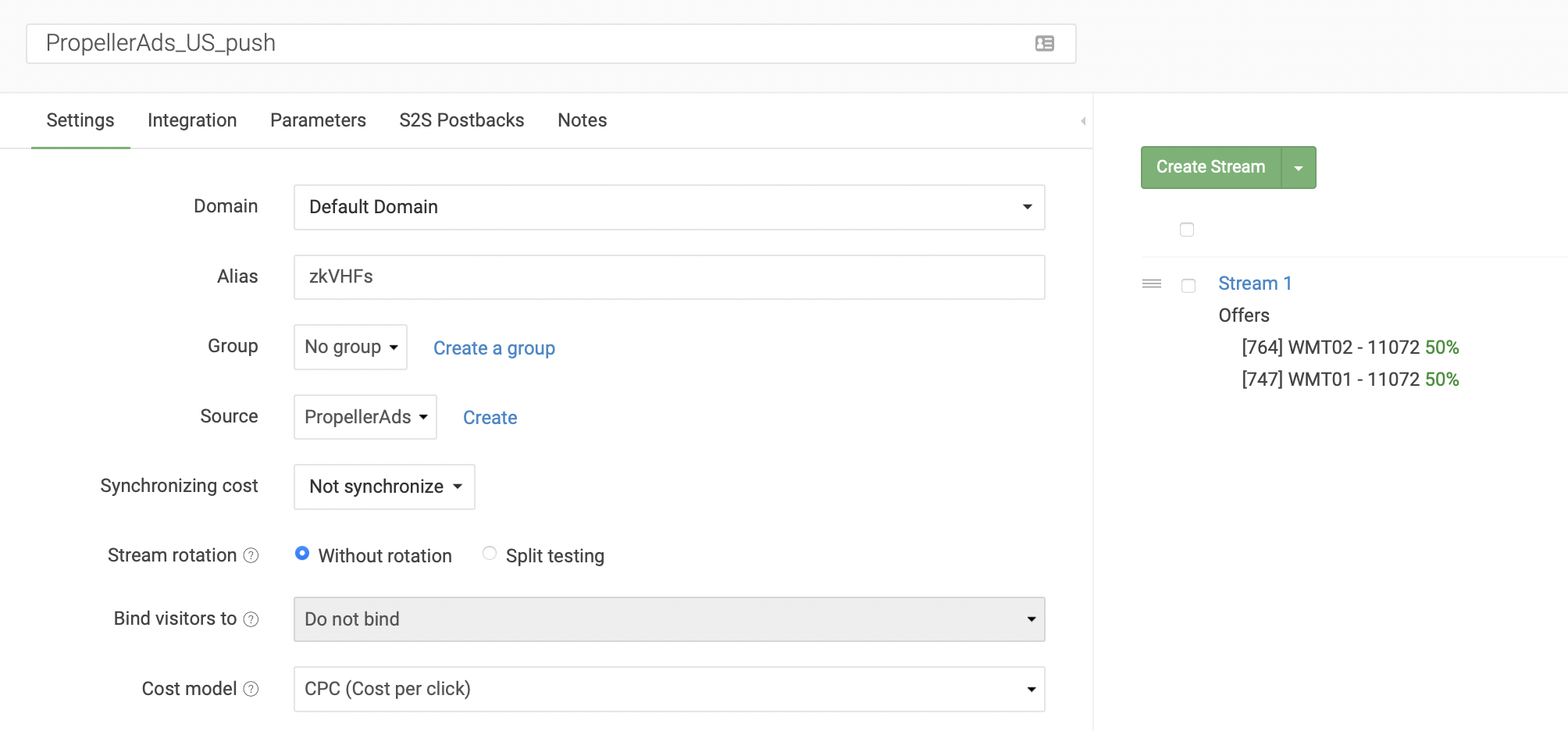
Task: Click the help icon next to Stream rotation
Action: click(251, 555)
